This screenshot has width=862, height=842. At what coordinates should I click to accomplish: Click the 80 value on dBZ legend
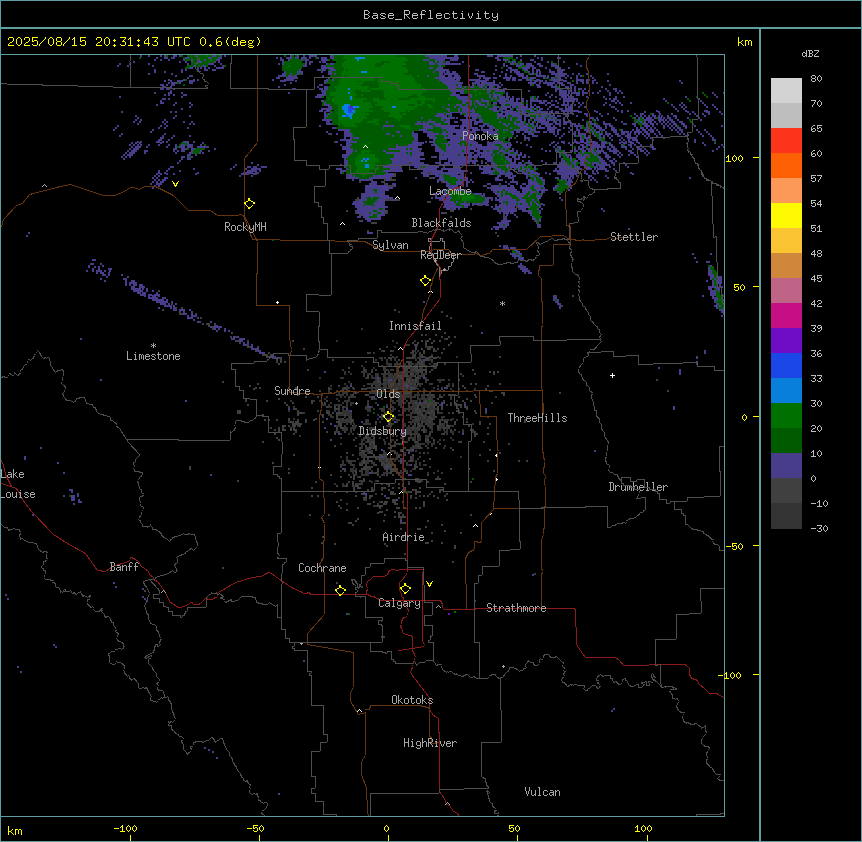click(816, 79)
